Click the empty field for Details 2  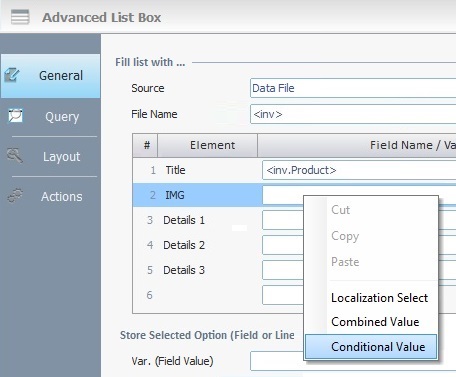(283, 245)
